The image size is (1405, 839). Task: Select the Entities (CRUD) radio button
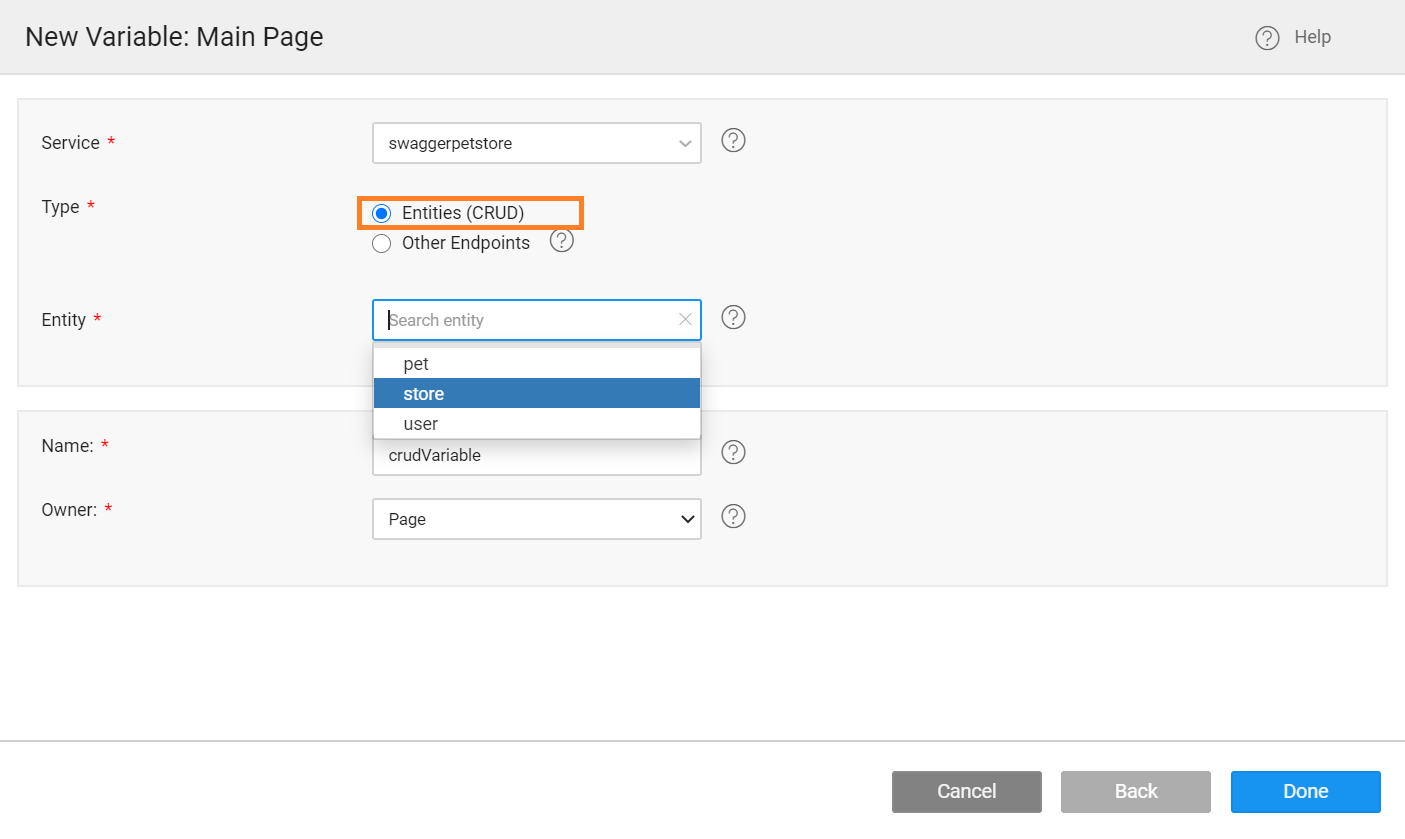click(x=381, y=212)
